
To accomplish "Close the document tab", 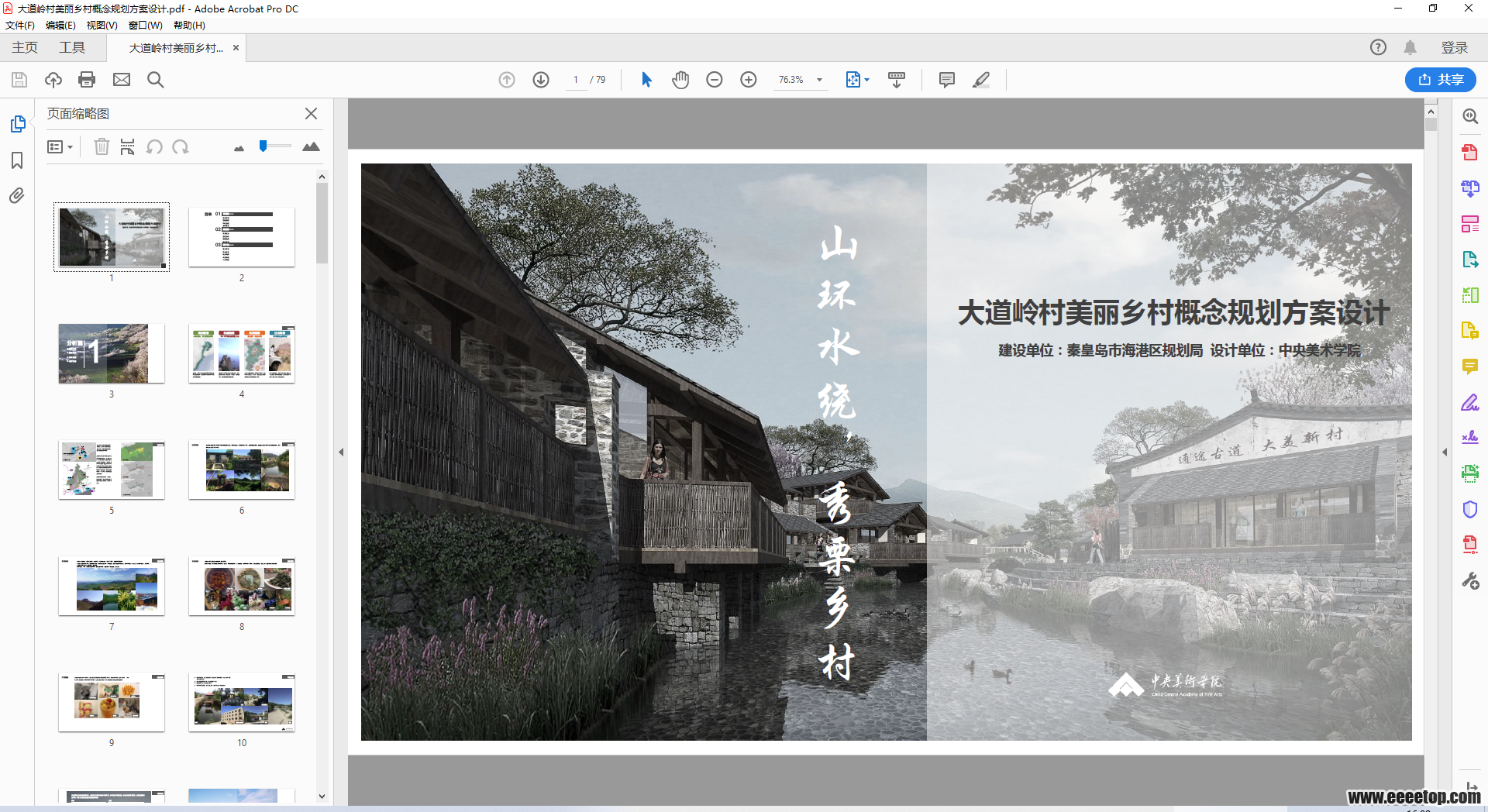I will coord(236,48).
